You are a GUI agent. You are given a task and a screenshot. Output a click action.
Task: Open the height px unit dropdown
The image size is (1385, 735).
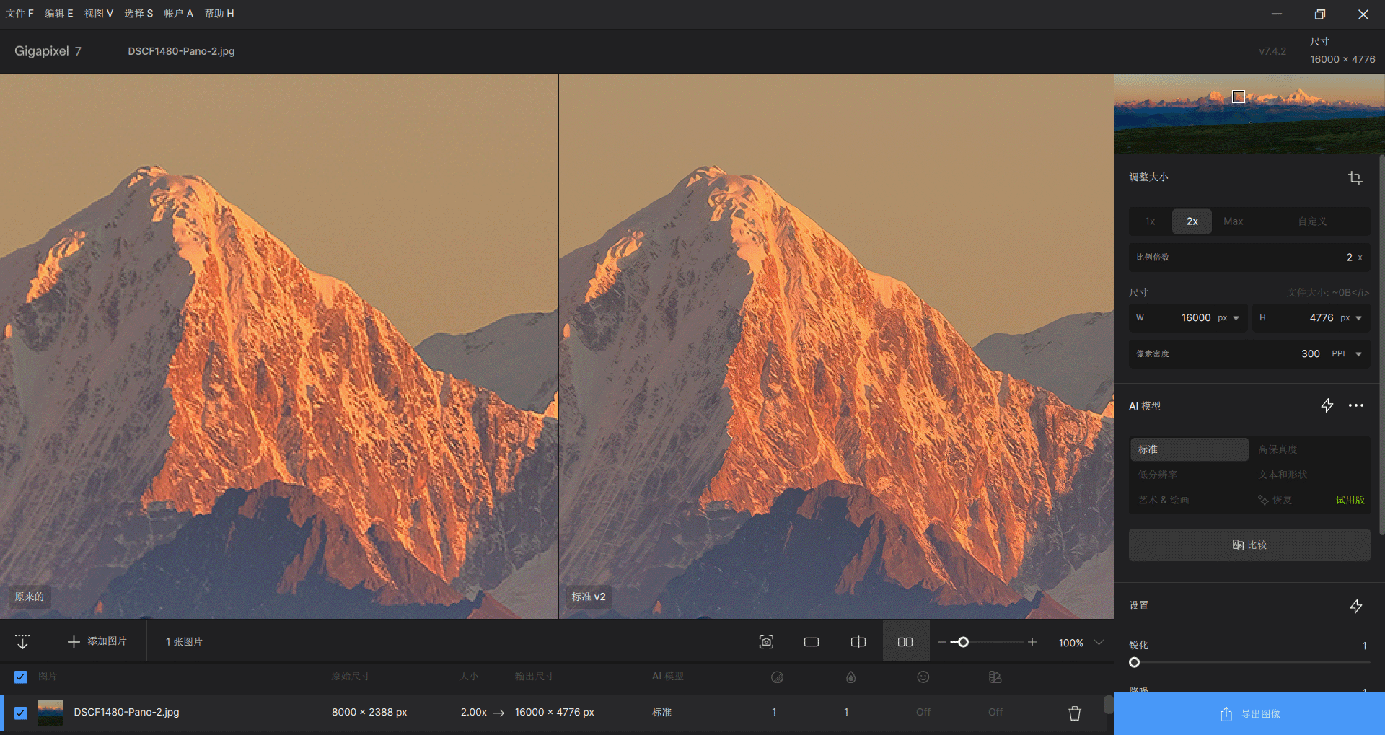point(1350,318)
